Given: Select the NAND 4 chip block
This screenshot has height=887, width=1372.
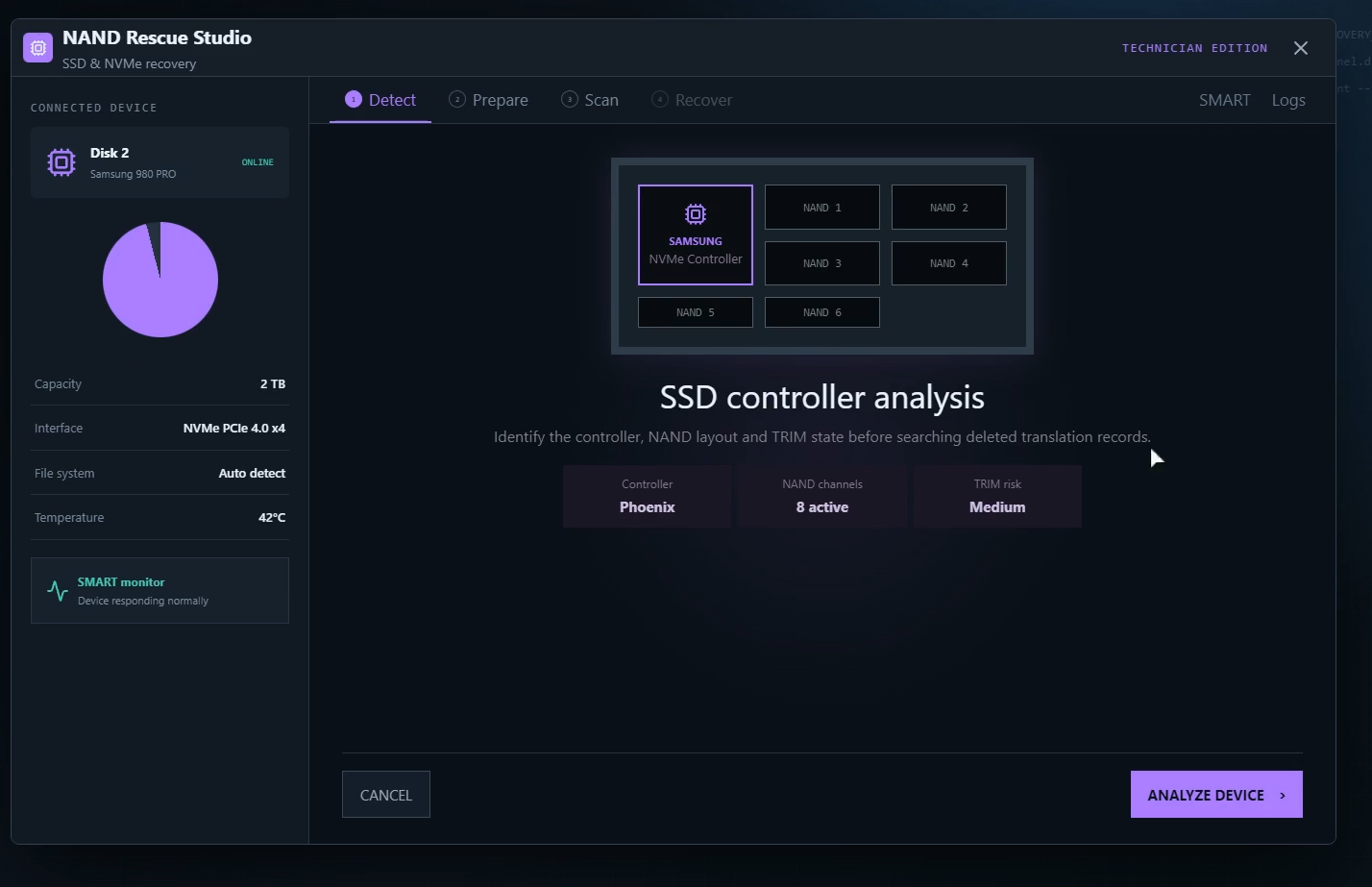Looking at the screenshot, I should point(949,263).
